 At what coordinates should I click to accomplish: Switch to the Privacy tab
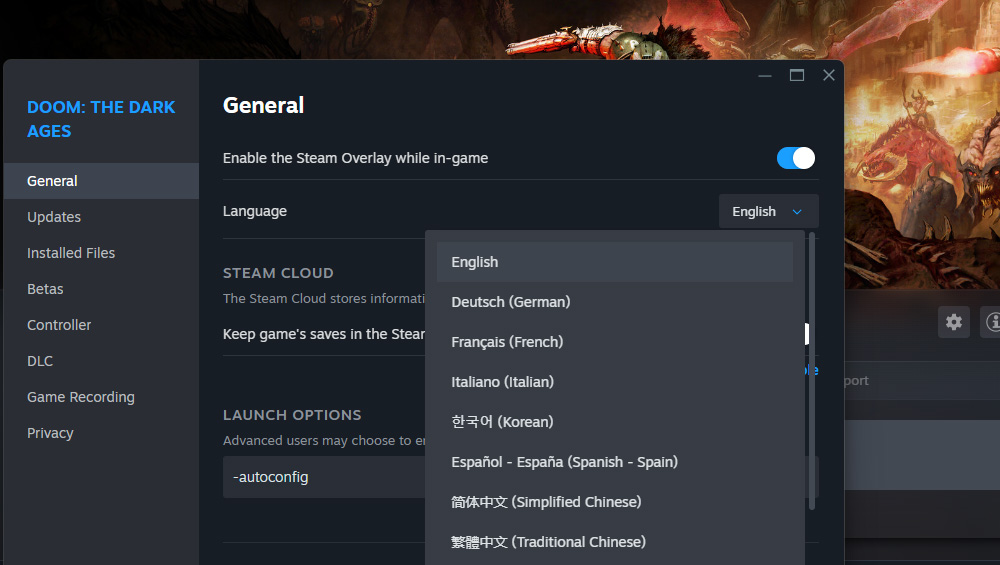point(101,433)
